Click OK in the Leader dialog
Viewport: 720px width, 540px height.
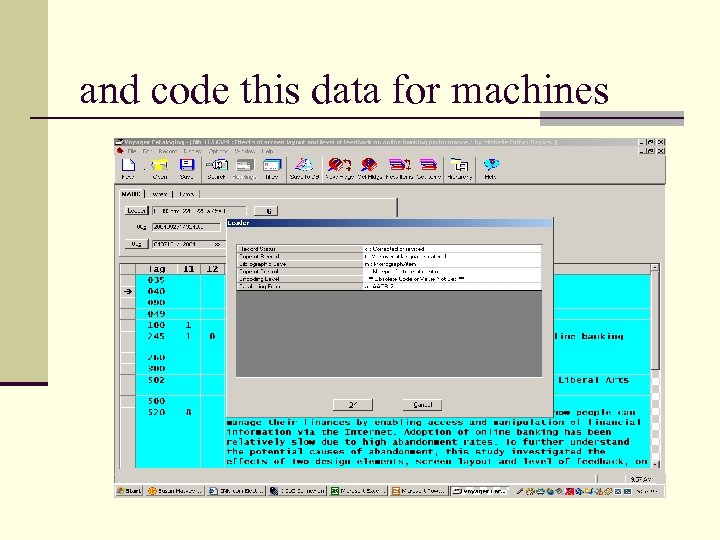pyautogui.click(x=353, y=405)
